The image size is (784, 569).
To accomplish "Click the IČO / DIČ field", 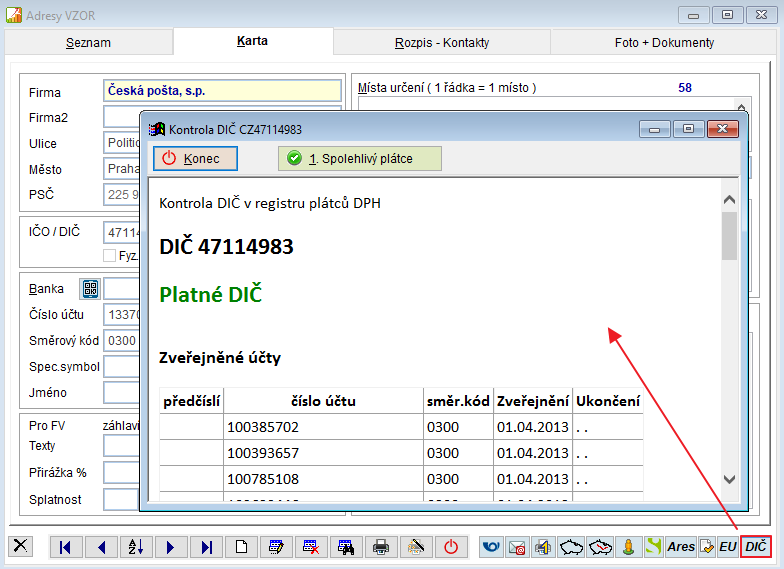I will tap(122, 232).
